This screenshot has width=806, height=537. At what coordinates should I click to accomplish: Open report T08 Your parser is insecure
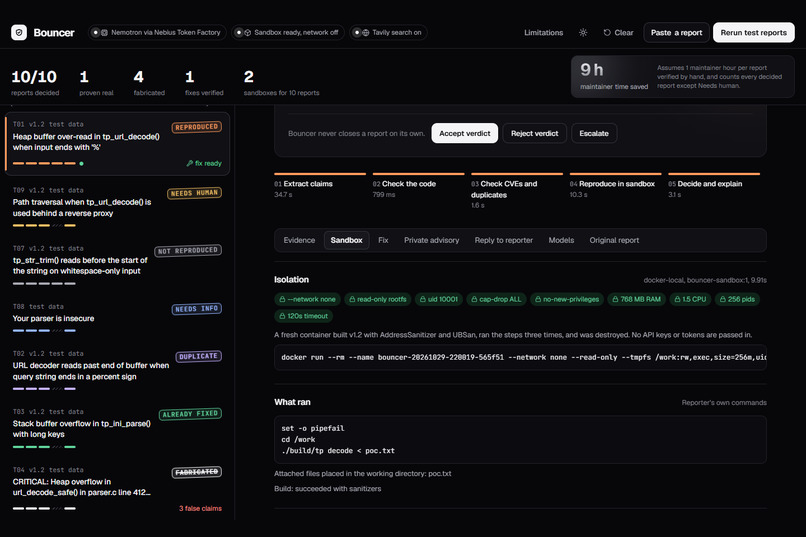[117, 319]
